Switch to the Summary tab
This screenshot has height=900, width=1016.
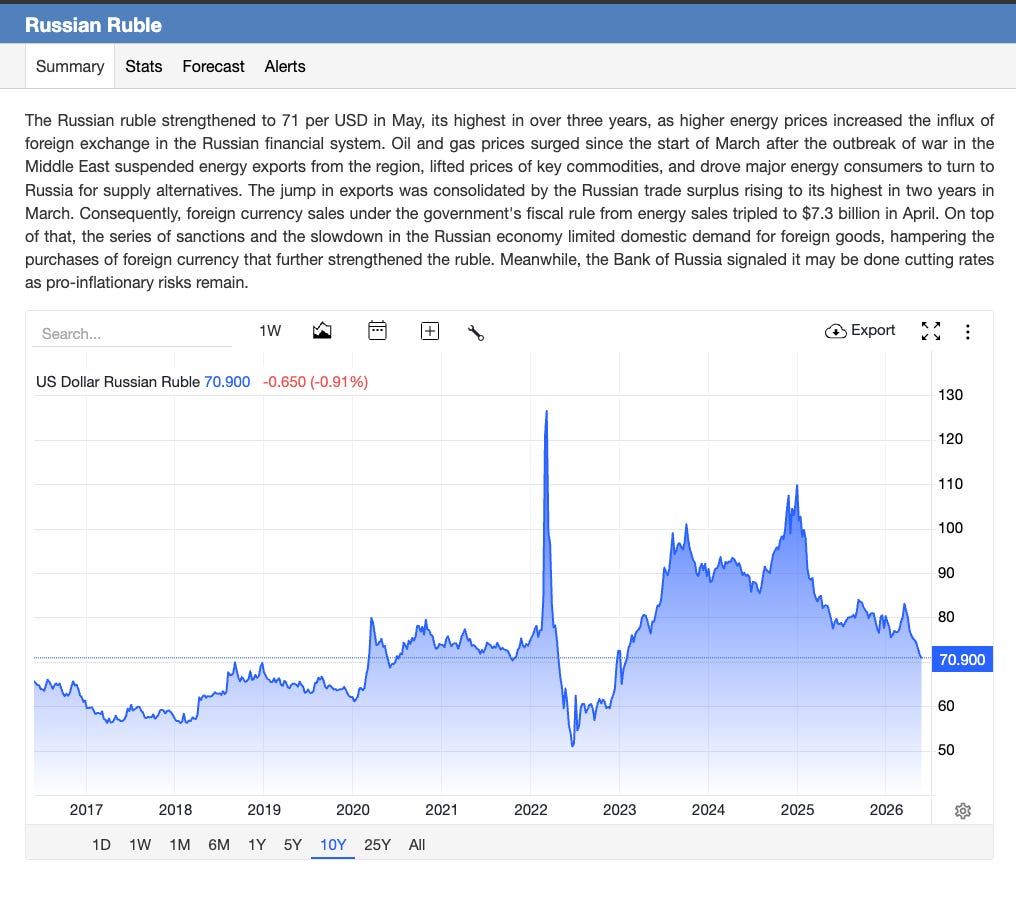click(70, 66)
